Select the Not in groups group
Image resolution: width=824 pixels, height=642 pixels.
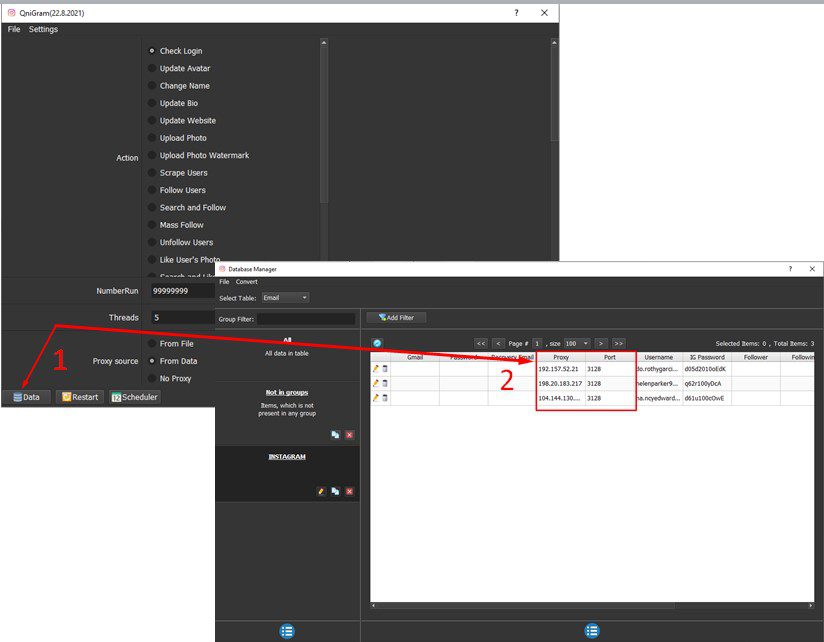click(x=287, y=413)
